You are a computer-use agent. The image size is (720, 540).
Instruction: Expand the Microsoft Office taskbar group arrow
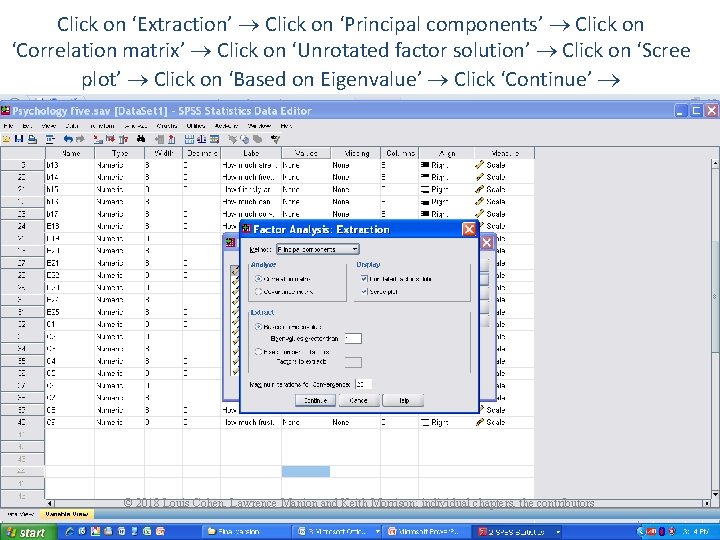point(377,532)
